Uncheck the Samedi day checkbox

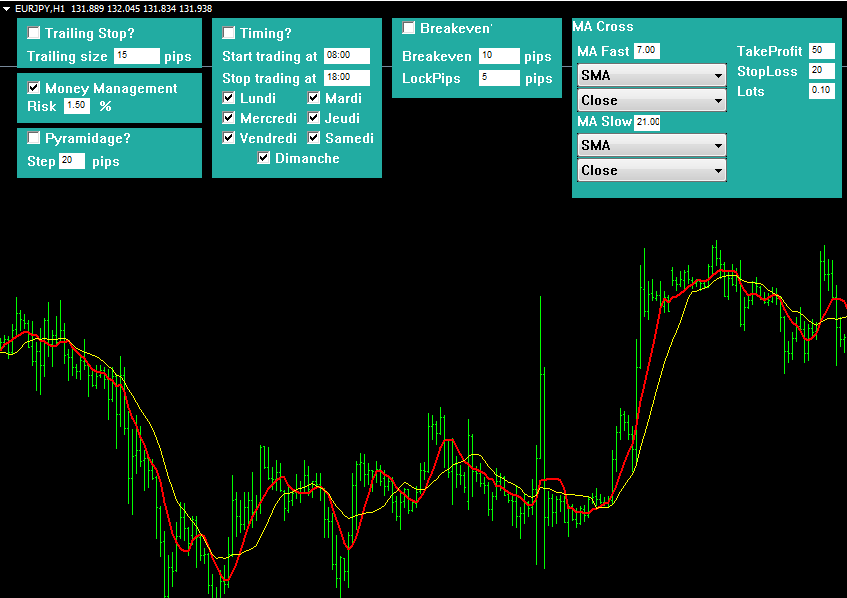[314, 138]
